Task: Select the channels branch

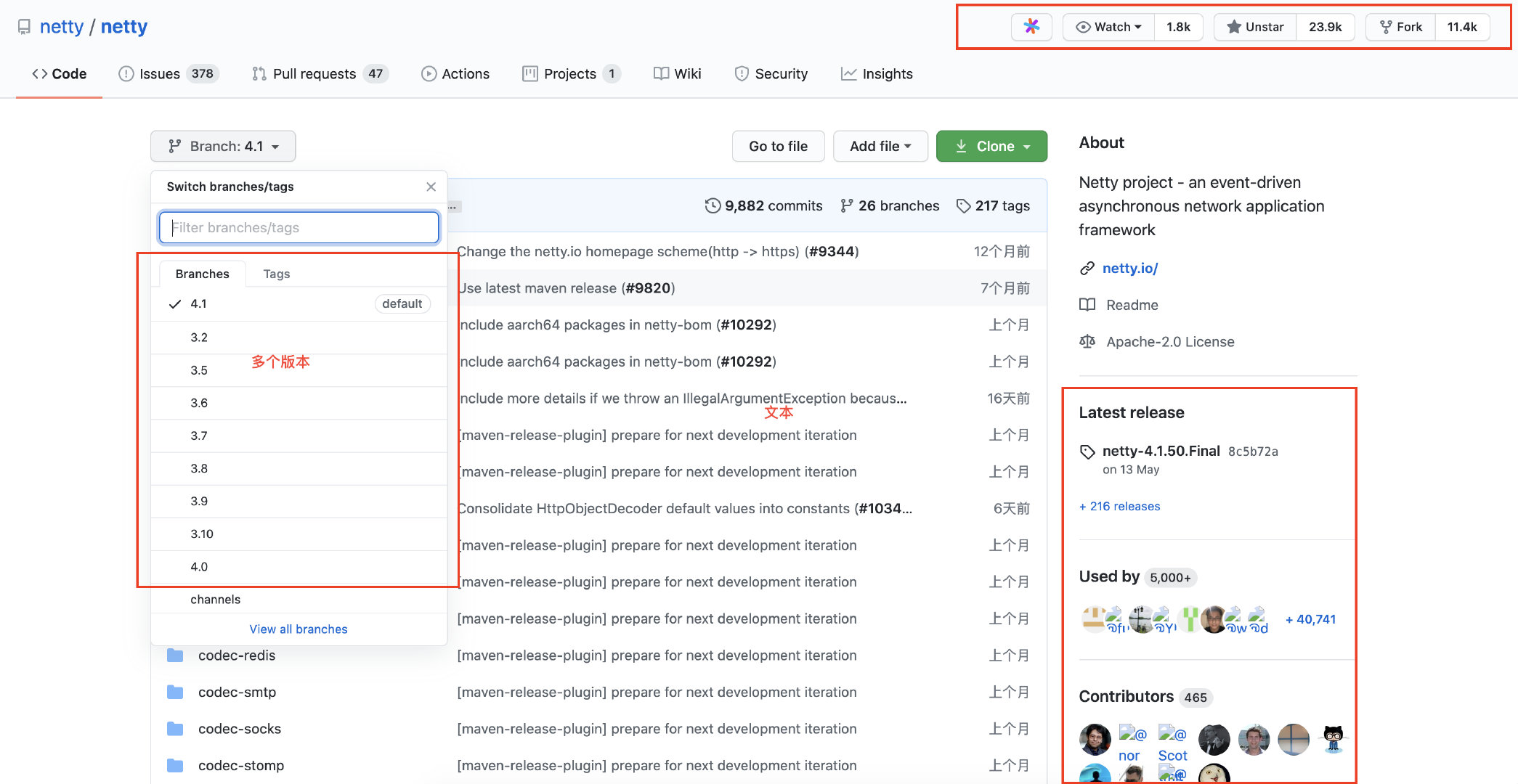Action: coord(299,599)
